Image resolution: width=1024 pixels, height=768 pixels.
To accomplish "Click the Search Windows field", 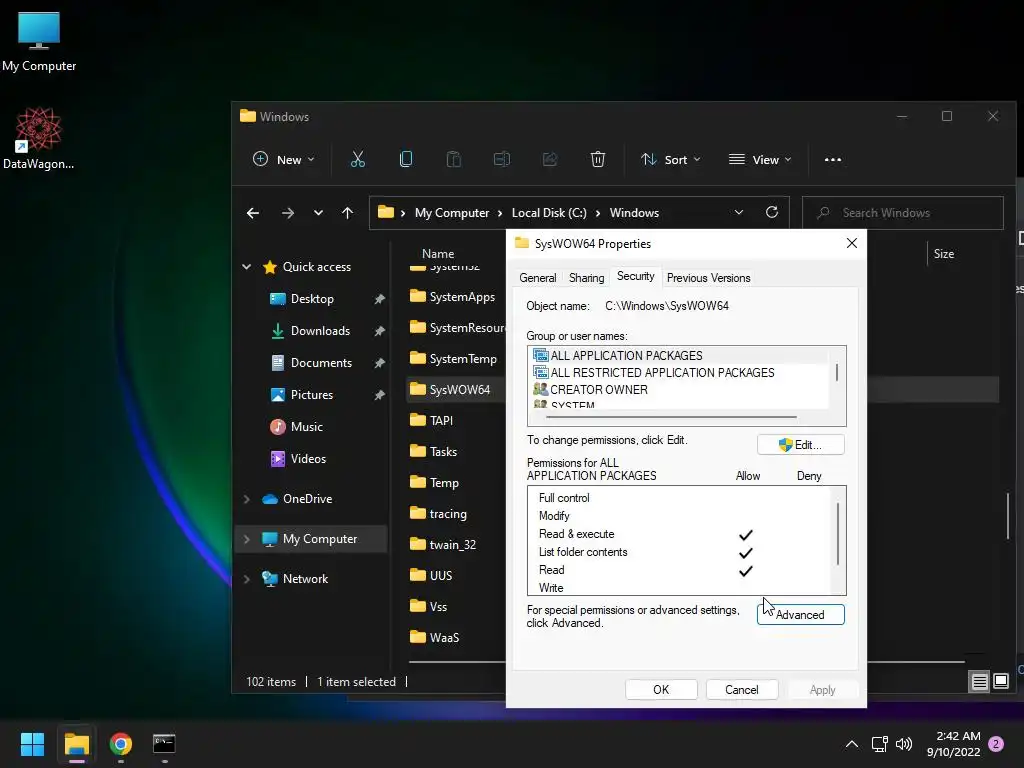I will pyautogui.click(x=903, y=213).
